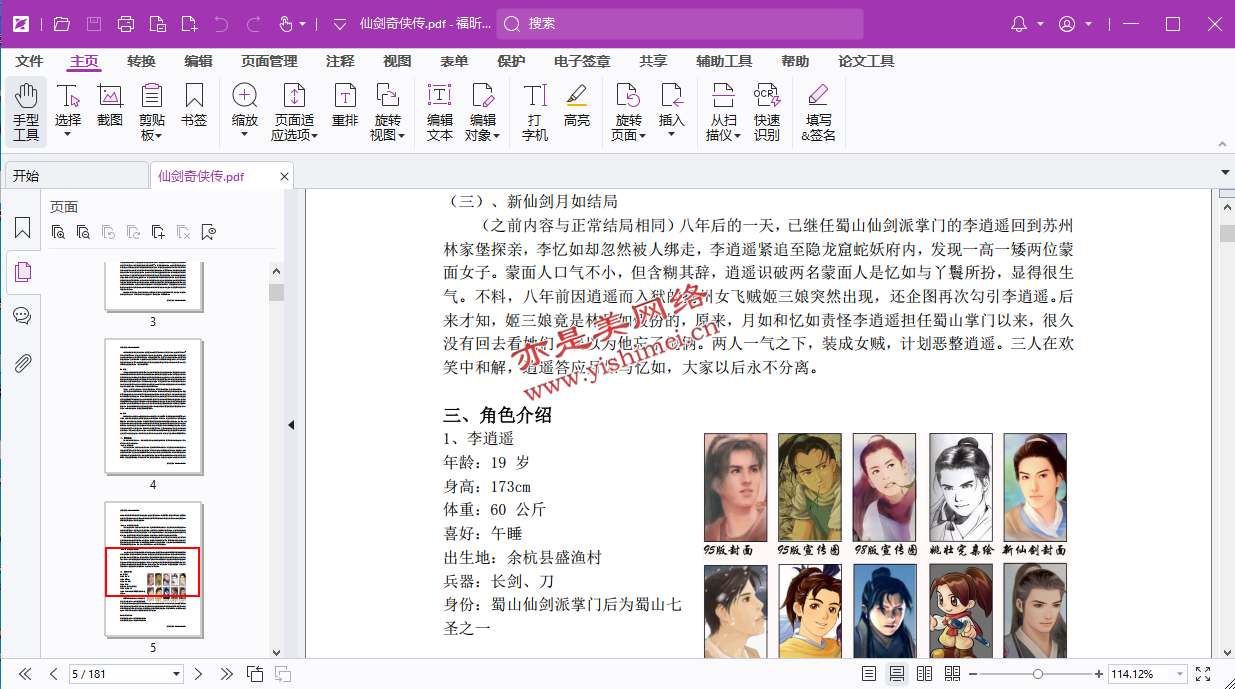Click the Reflow button (重排)
The width and height of the screenshot is (1235, 689).
345,105
